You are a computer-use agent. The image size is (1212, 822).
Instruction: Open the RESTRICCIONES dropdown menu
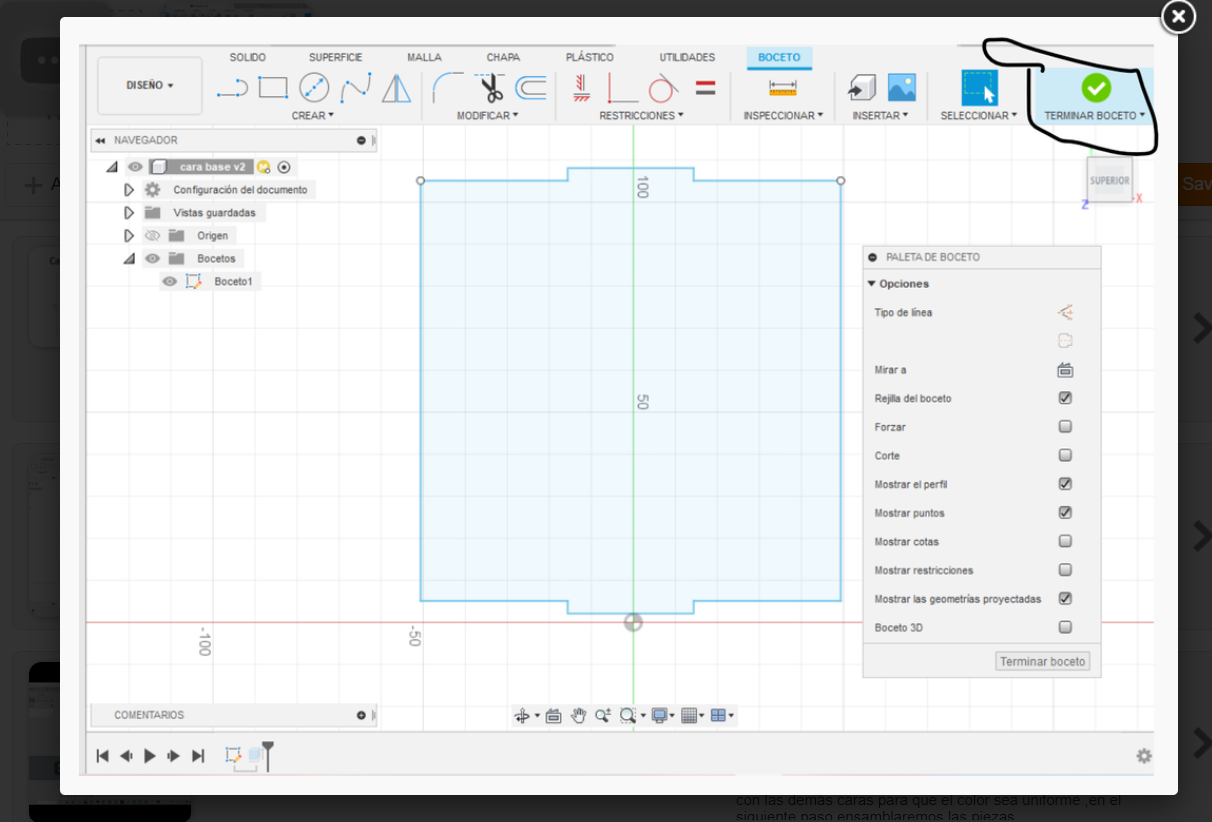click(642, 116)
